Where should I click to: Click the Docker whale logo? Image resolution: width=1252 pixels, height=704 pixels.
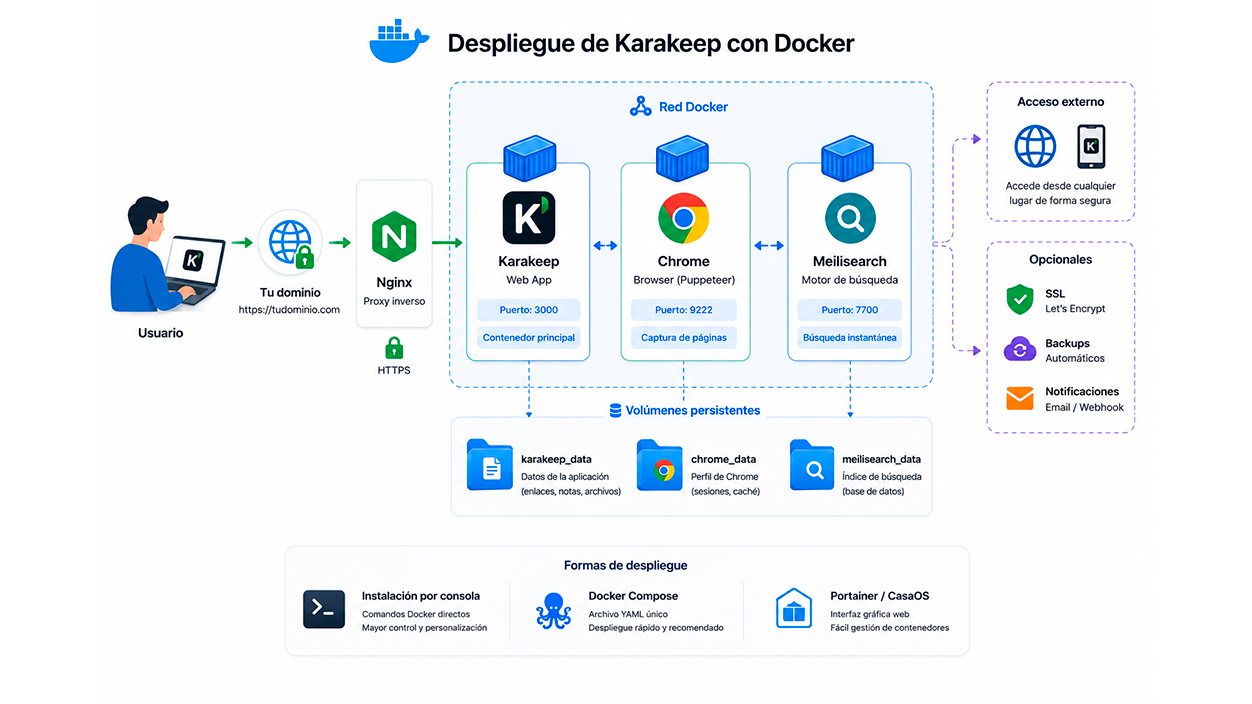(x=399, y=42)
